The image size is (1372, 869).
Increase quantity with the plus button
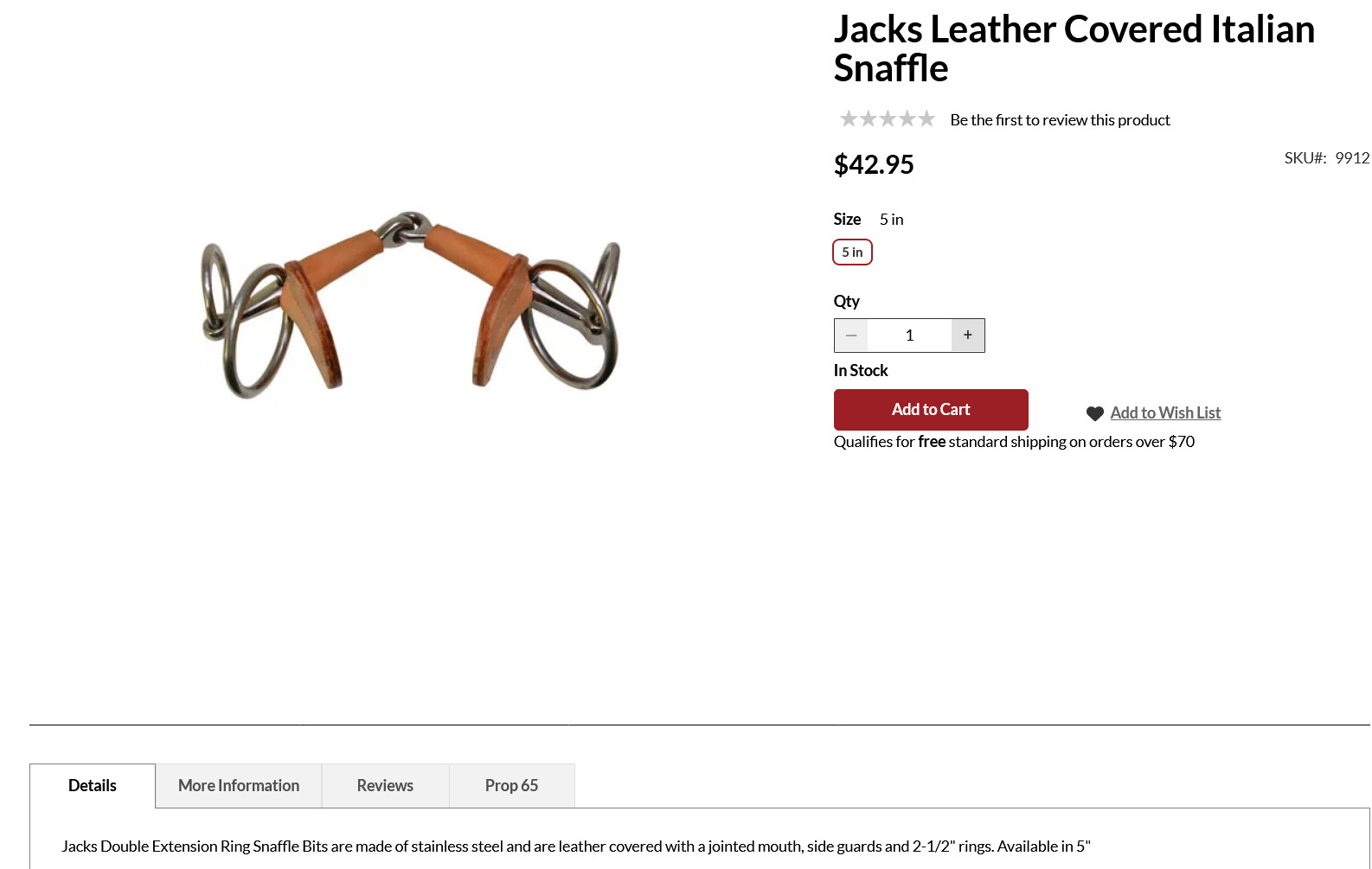pos(968,335)
